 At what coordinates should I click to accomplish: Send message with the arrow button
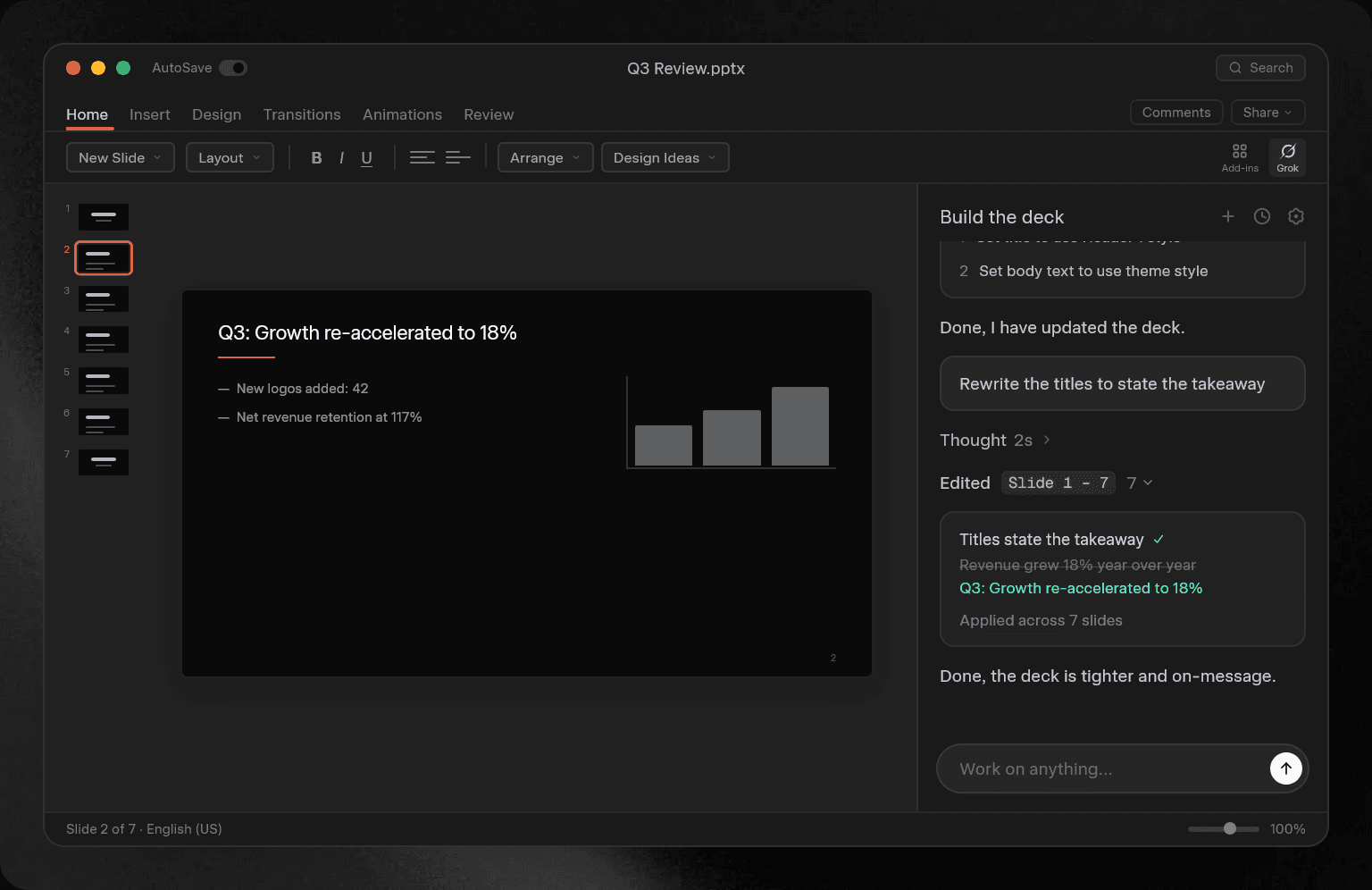(1286, 768)
